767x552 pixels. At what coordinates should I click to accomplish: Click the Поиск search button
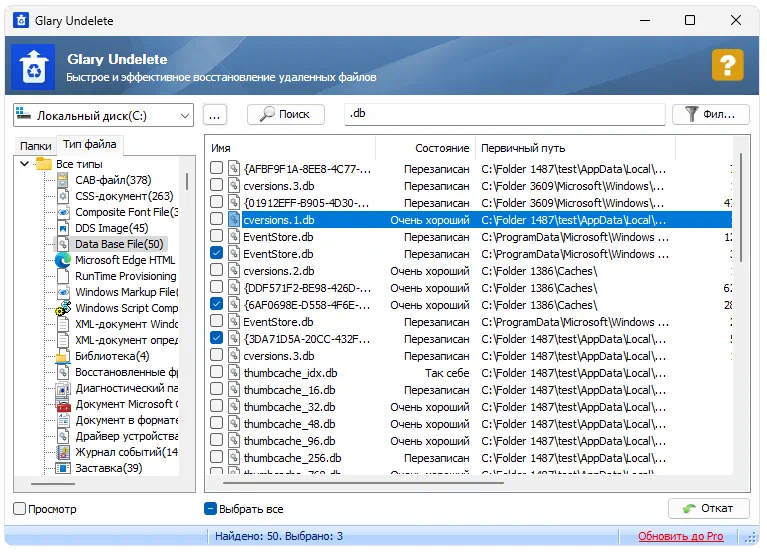[286, 115]
